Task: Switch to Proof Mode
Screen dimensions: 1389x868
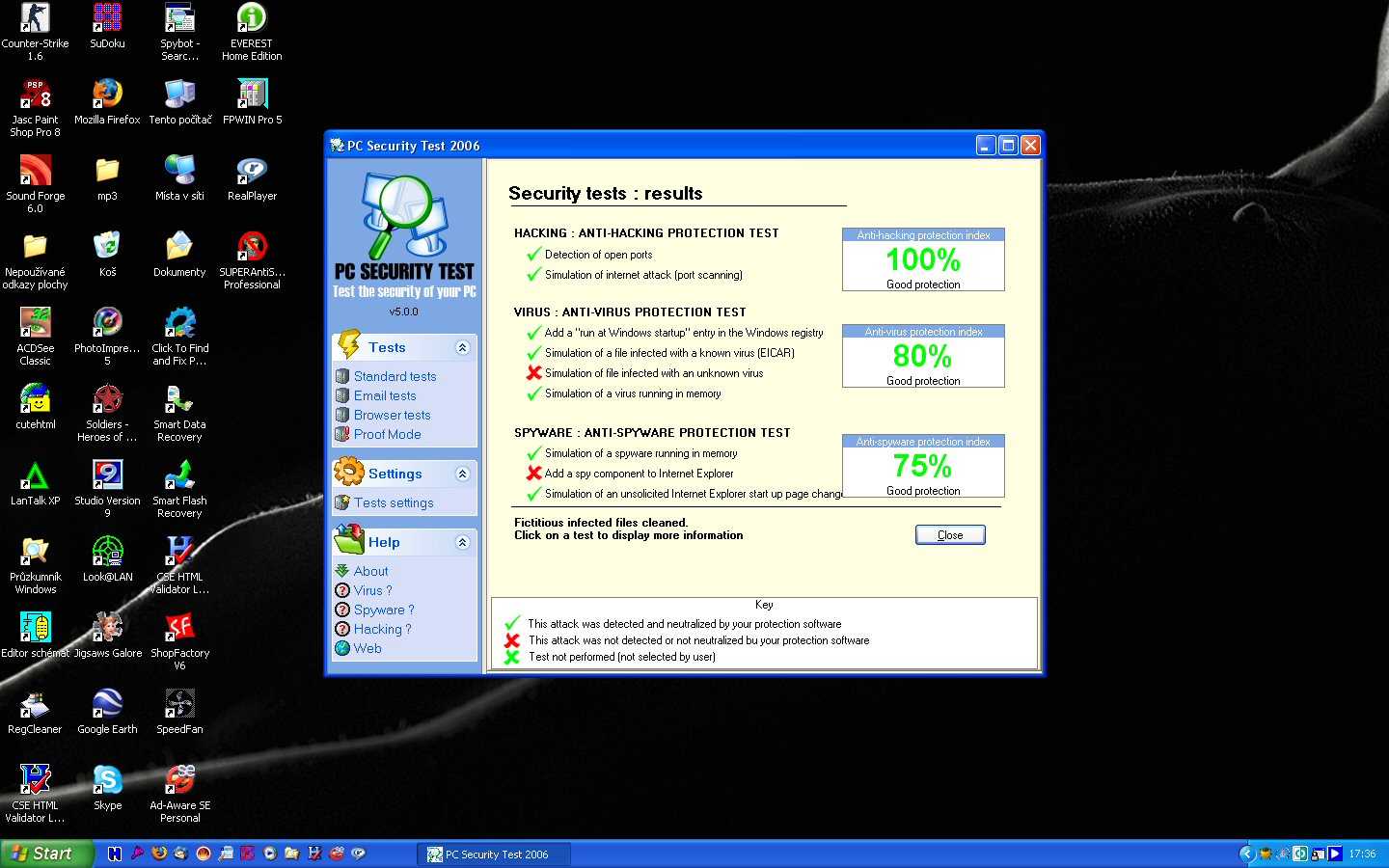Action: pyautogui.click(x=387, y=434)
